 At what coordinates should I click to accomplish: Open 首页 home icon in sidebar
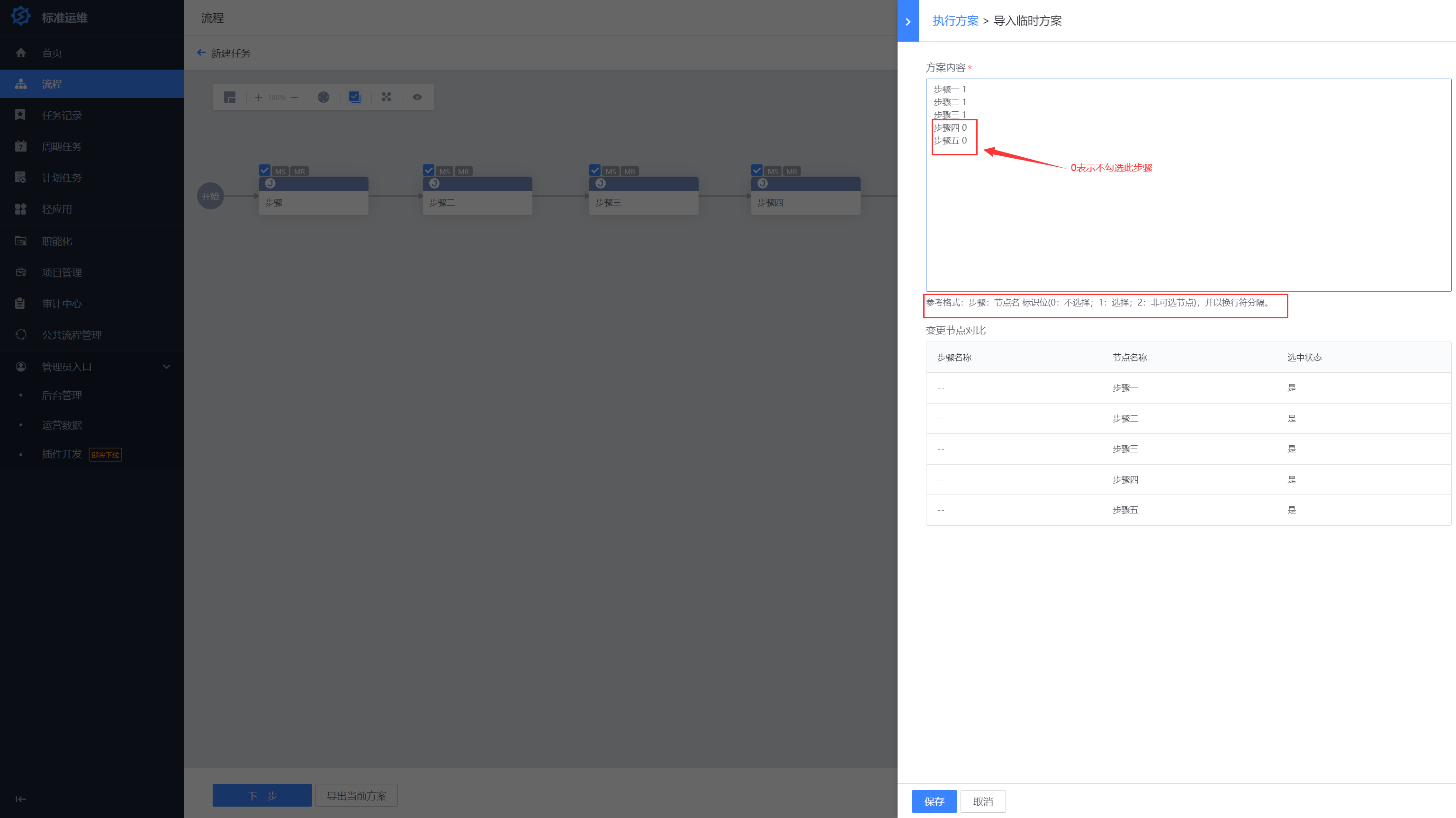21,53
